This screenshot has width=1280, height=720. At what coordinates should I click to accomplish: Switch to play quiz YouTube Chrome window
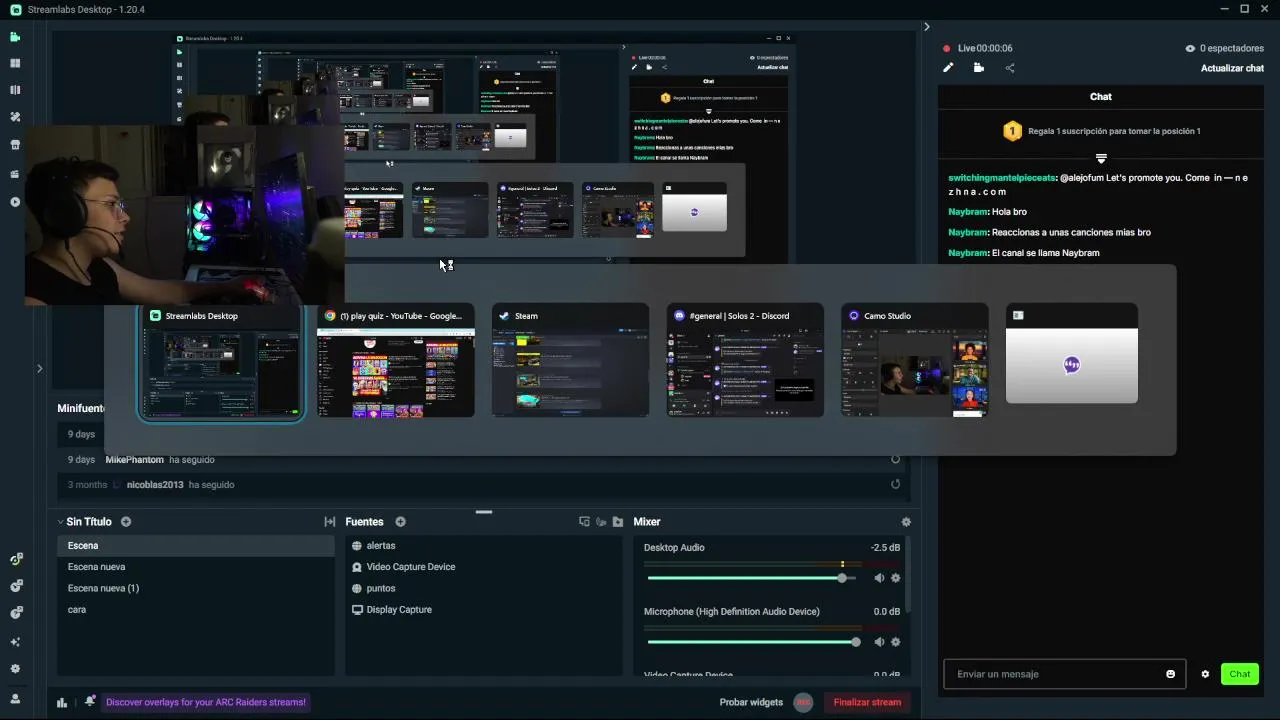point(396,362)
